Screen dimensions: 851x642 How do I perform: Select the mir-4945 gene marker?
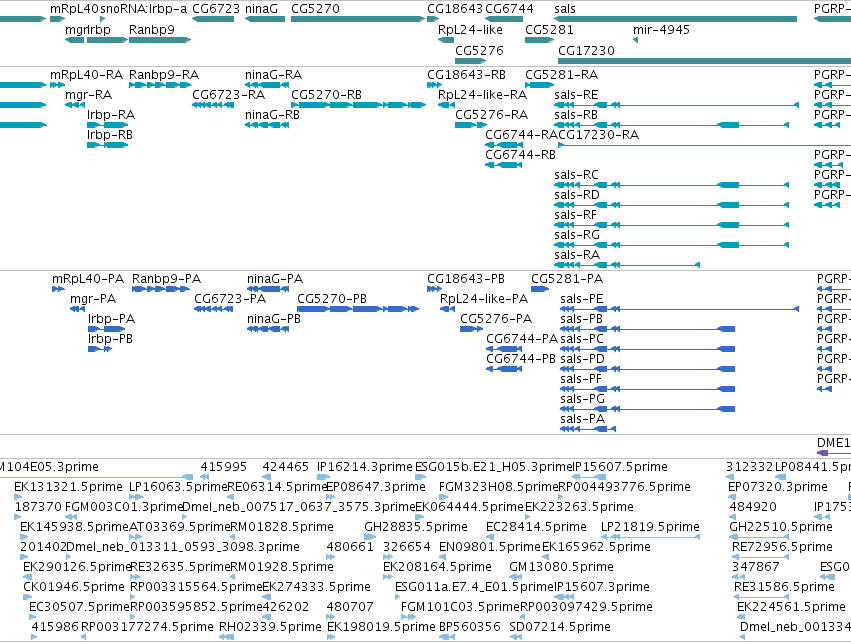click(x=636, y=40)
